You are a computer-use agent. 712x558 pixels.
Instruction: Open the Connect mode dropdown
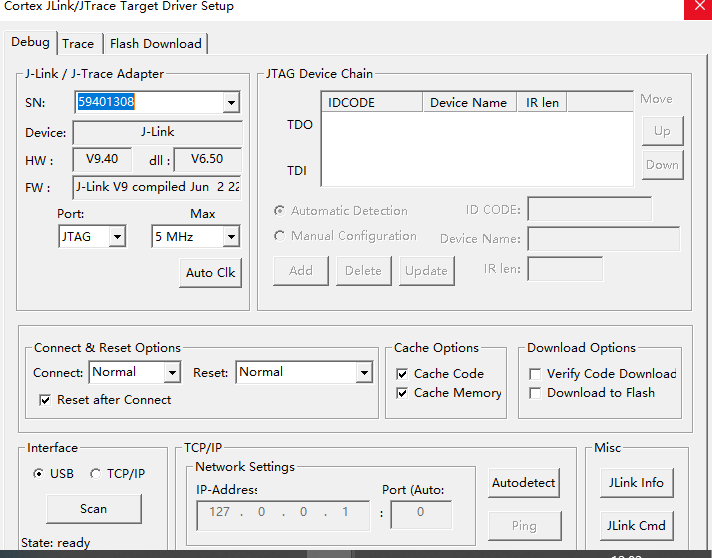coord(172,373)
